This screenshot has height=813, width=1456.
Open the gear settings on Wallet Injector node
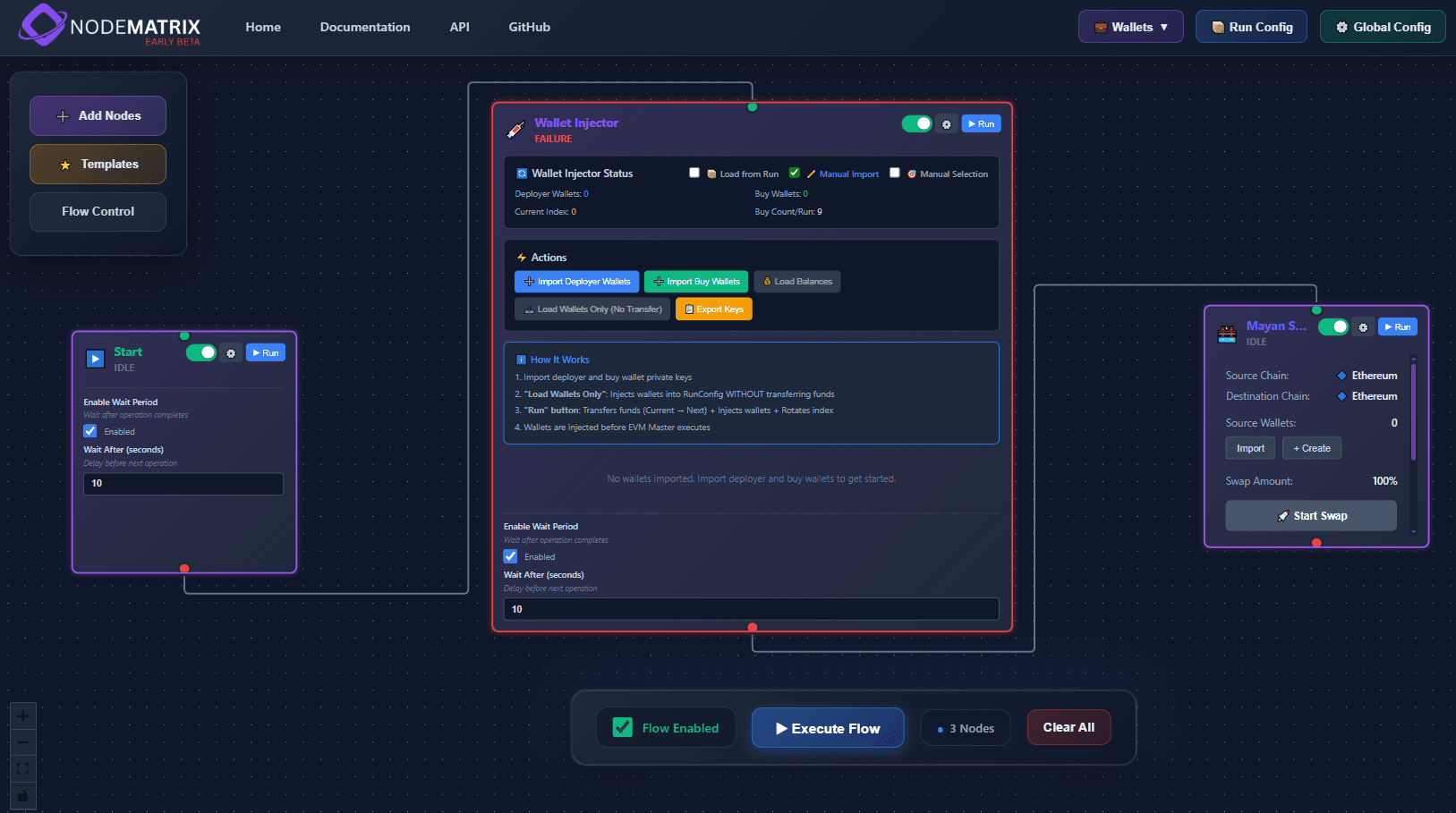pos(947,123)
